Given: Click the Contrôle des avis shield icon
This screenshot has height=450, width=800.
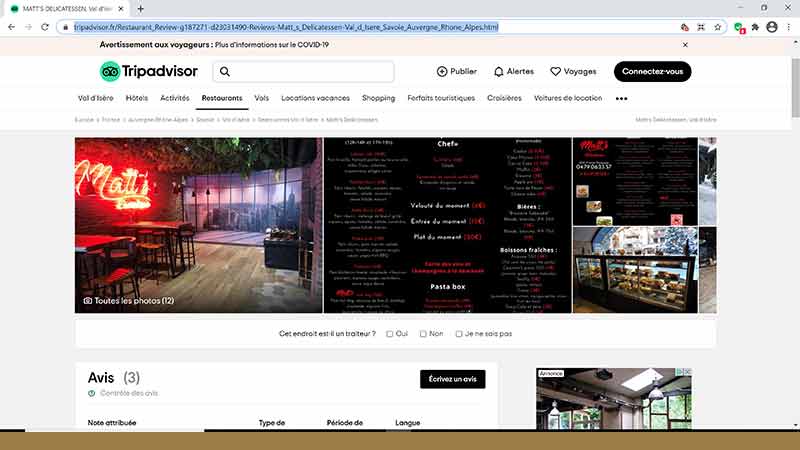Looking at the screenshot, I should click(x=91, y=393).
